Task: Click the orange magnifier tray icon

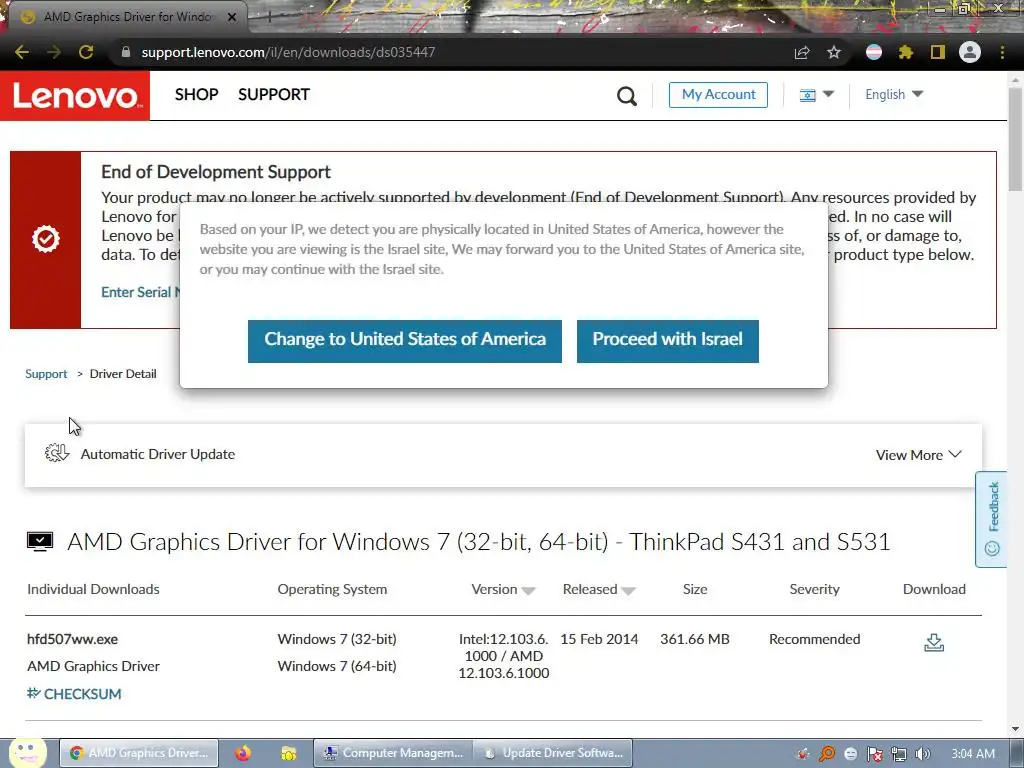Action: 827,754
